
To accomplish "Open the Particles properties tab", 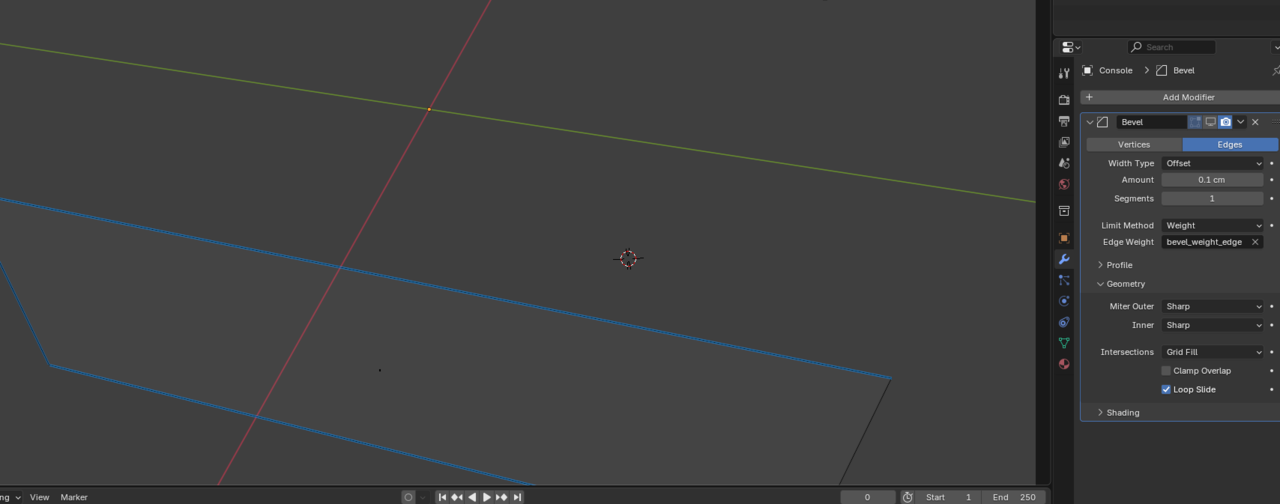I will (x=1064, y=280).
